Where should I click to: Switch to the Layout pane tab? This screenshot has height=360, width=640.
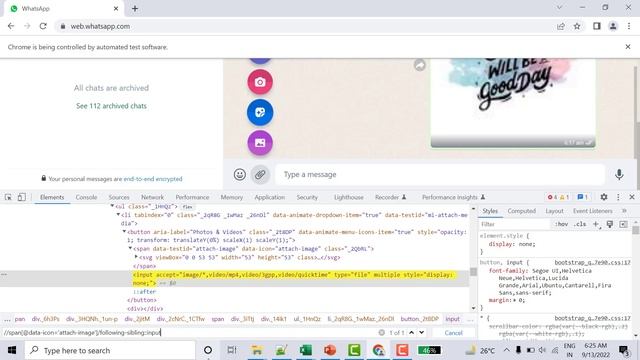pyautogui.click(x=554, y=211)
